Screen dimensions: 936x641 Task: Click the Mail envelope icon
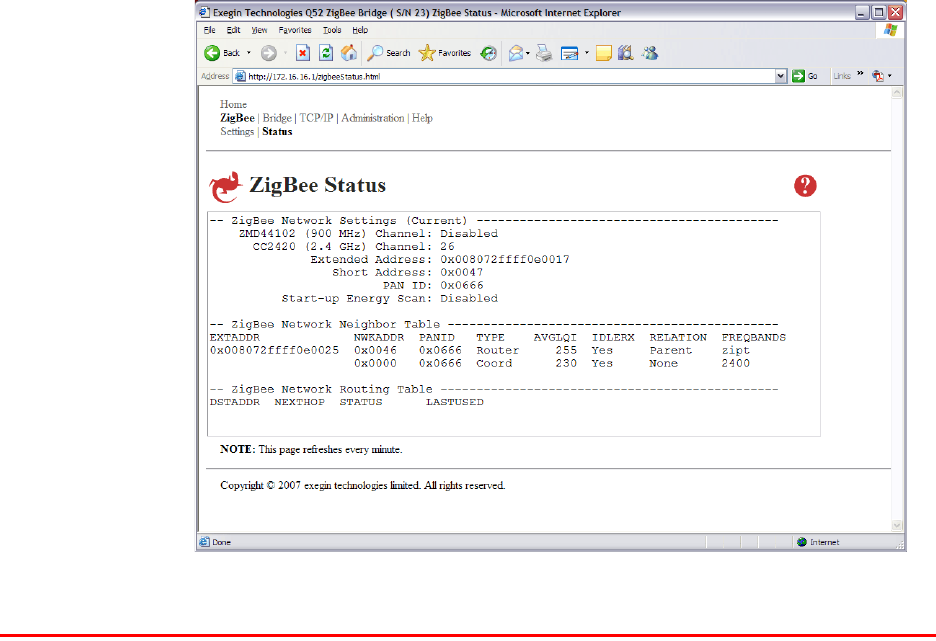(516, 53)
